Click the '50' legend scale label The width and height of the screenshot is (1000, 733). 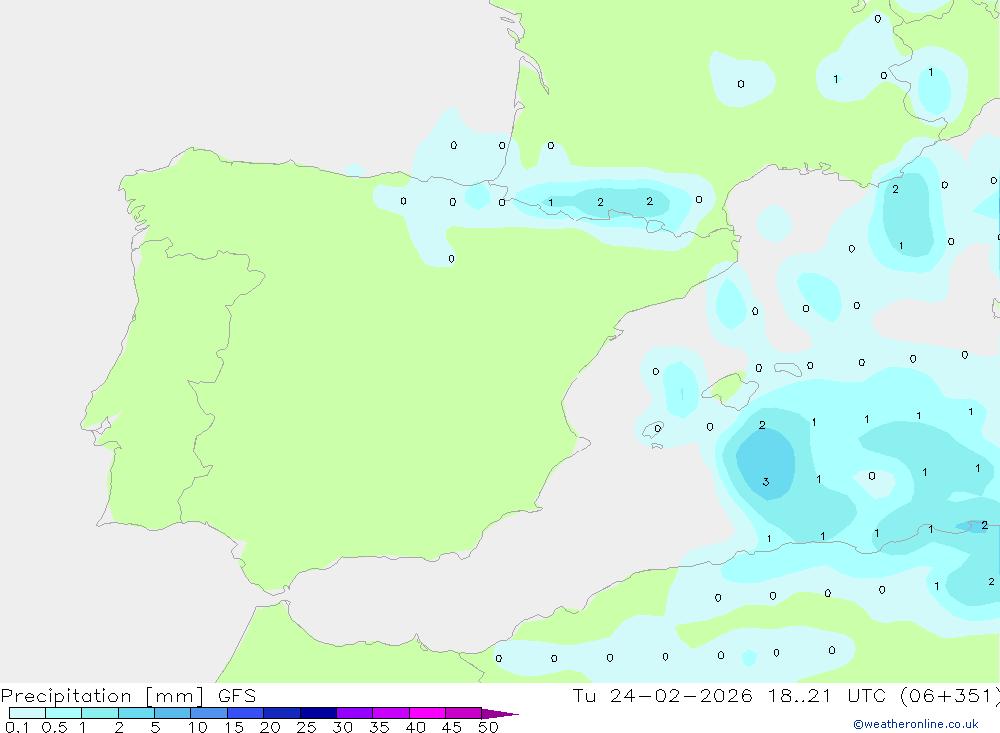488,727
